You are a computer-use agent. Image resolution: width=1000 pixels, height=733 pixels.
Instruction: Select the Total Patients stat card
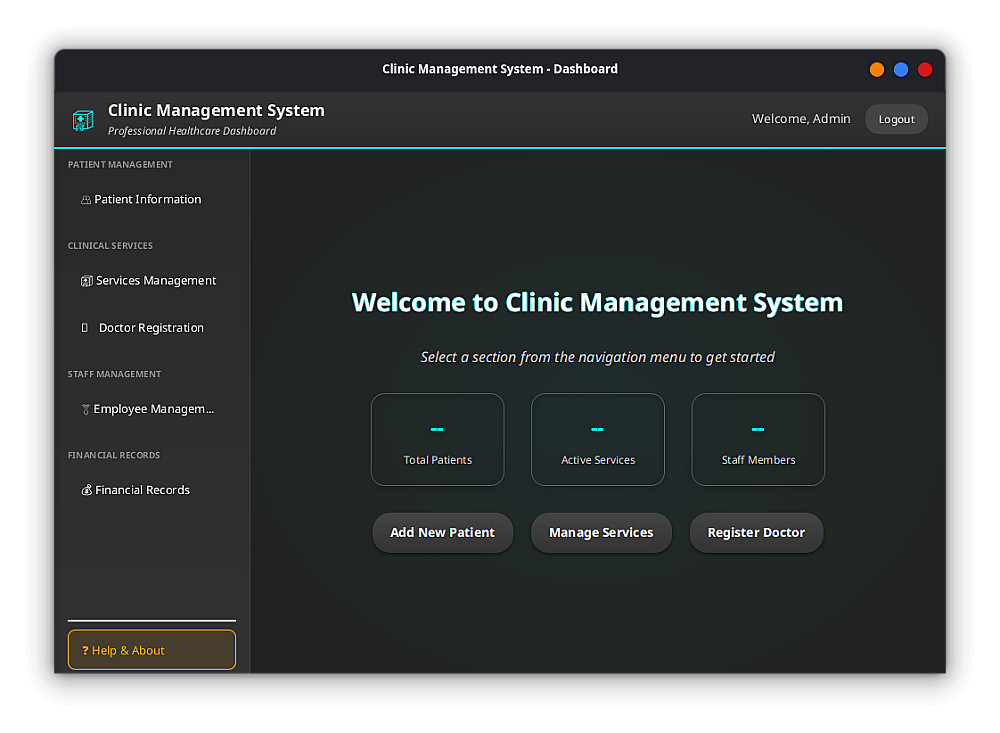coord(438,440)
